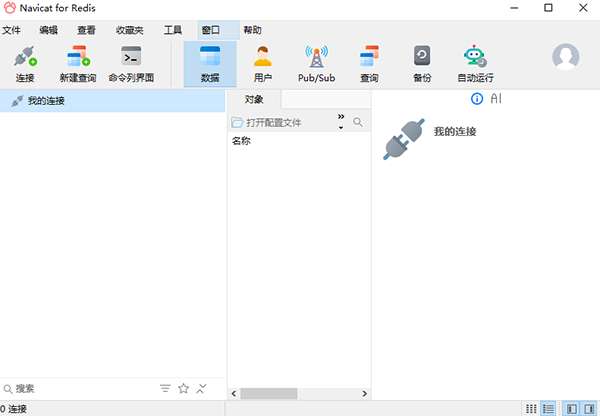Maximize the Navicat window

click(548, 8)
